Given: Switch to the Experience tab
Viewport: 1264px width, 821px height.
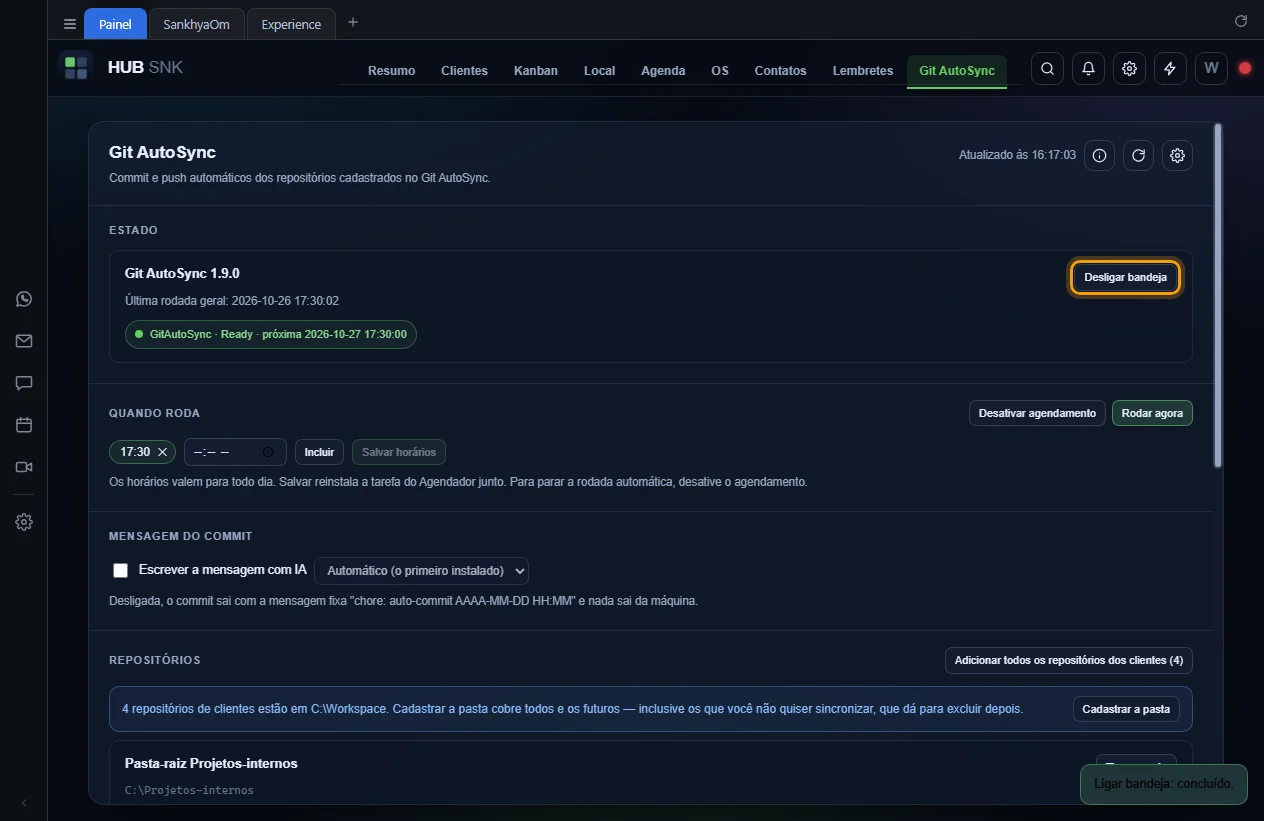Looking at the screenshot, I should (x=291, y=24).
